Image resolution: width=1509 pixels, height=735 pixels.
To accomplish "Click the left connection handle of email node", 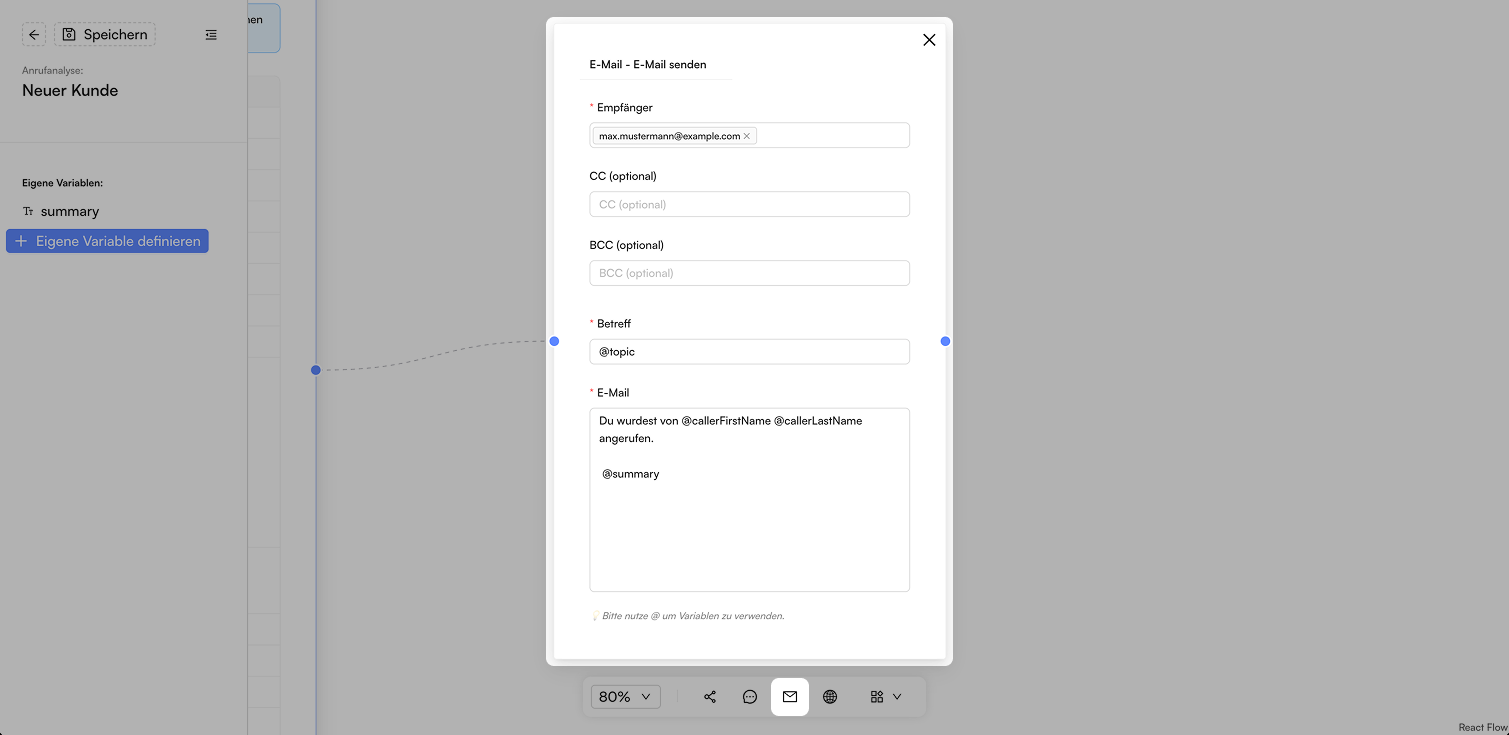I will pos(554,342).
